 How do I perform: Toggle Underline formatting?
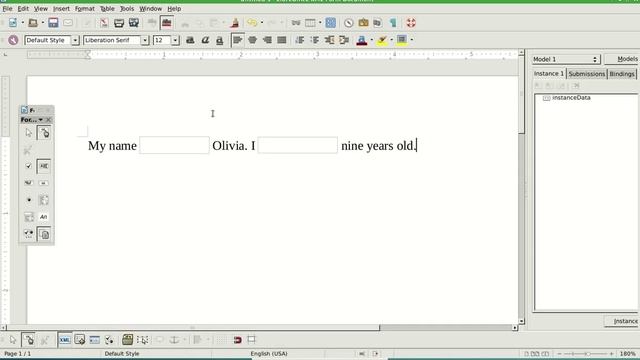click(x=220, y=40)
